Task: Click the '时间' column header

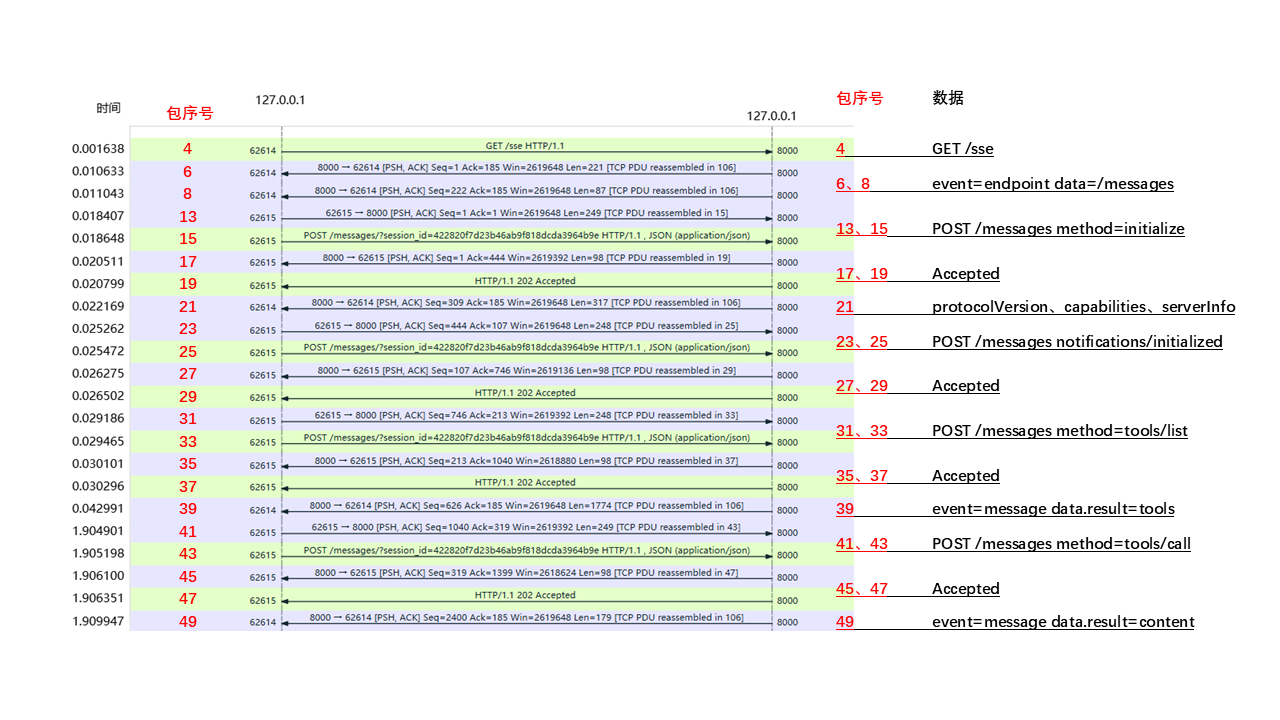Action: [109, 108]
